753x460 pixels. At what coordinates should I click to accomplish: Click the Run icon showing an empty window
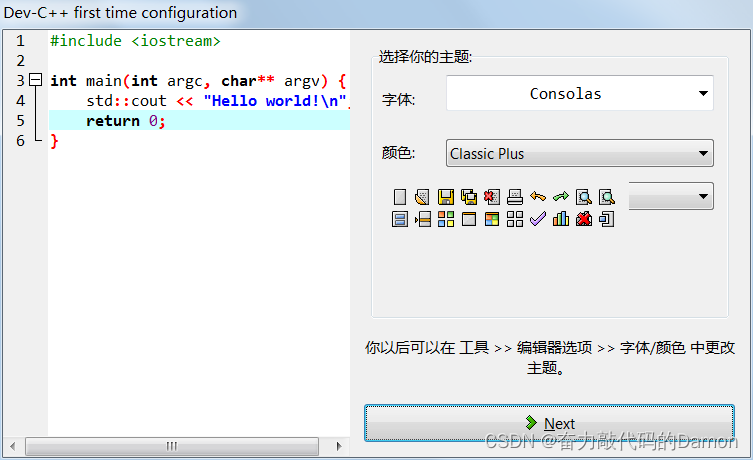(469, 219)
